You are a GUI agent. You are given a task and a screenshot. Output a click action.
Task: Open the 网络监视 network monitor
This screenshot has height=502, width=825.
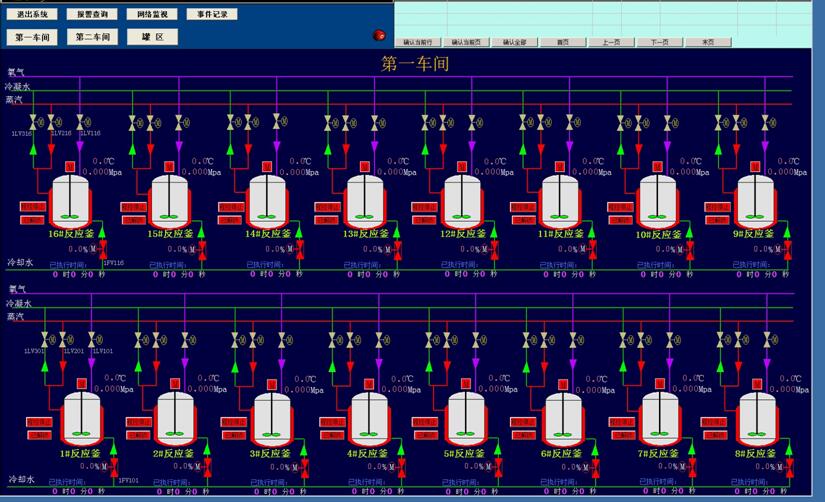tap(152, 14)
